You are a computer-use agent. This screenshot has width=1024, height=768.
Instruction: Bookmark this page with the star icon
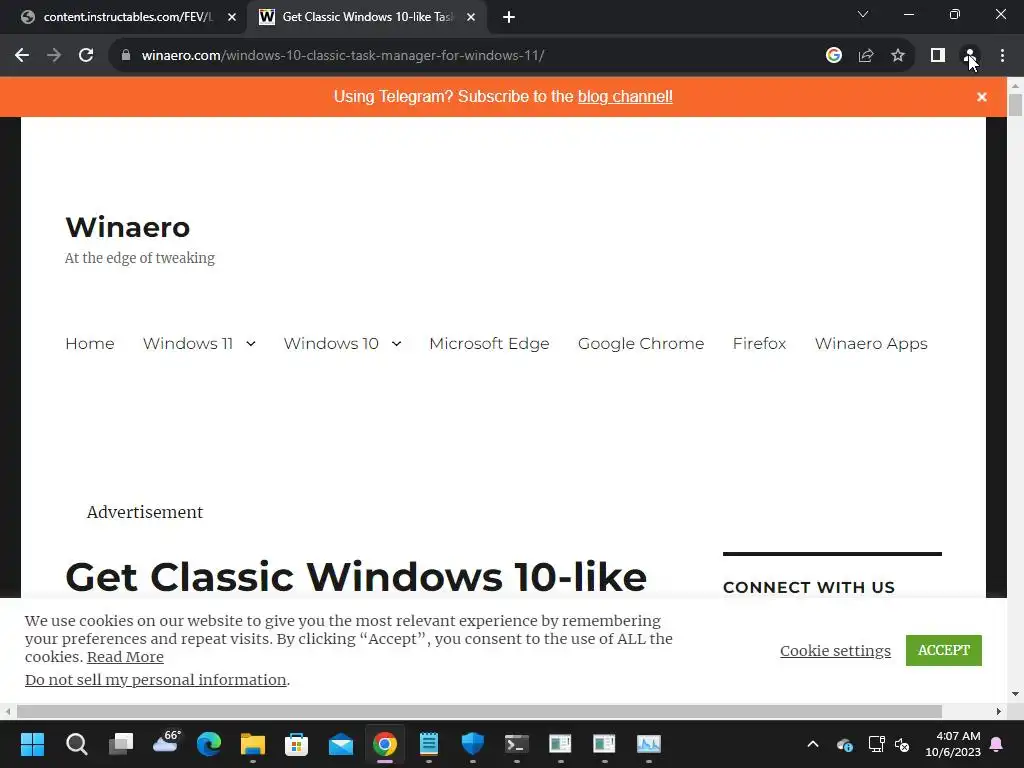click(x=898, y=56)
